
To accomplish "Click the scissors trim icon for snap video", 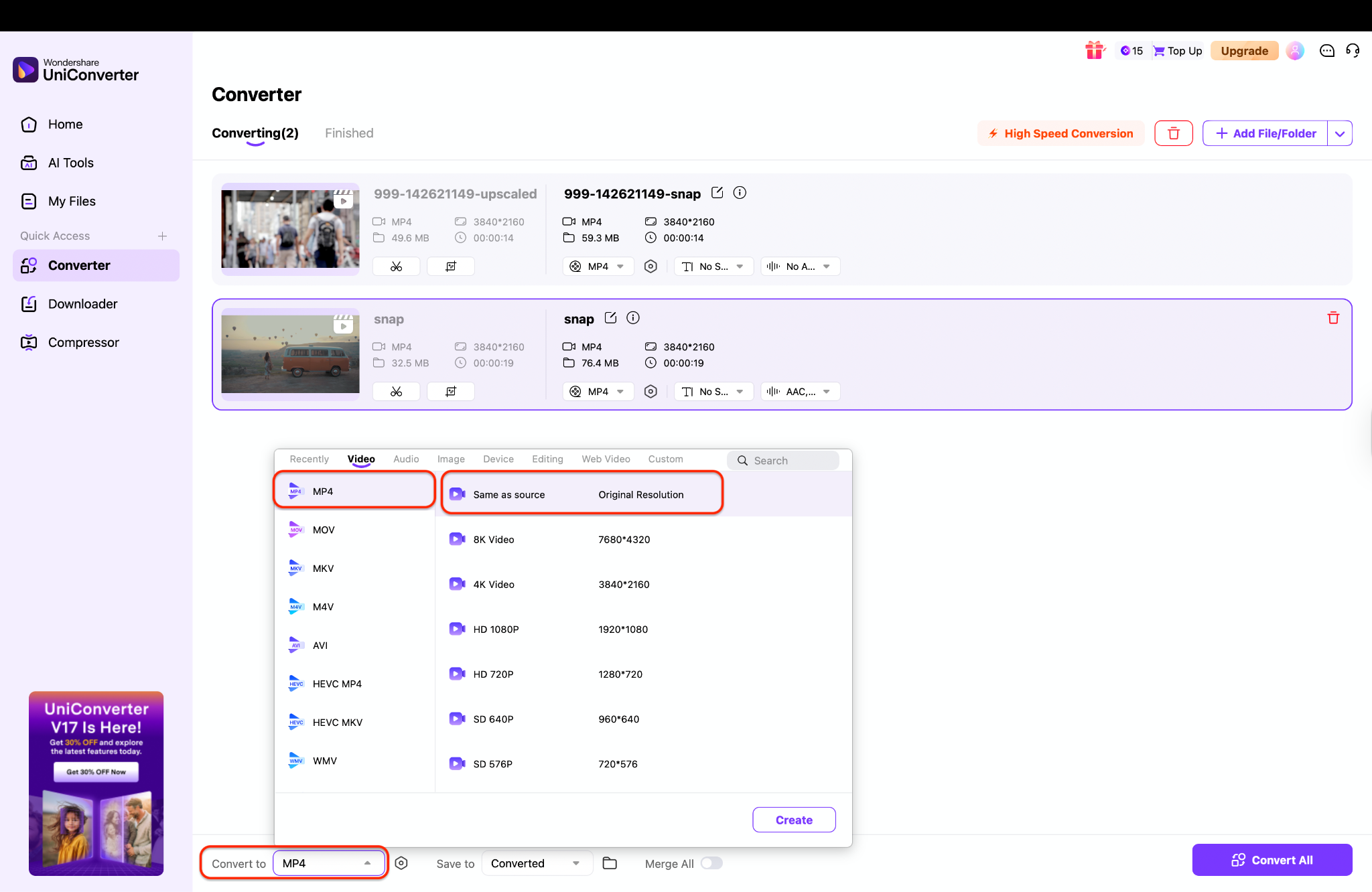I will 397,392.
